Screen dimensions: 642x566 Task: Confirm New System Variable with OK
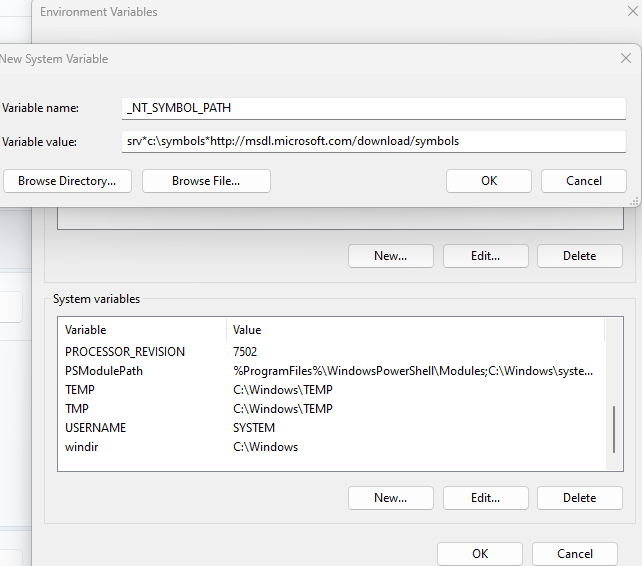click(489, 181)
